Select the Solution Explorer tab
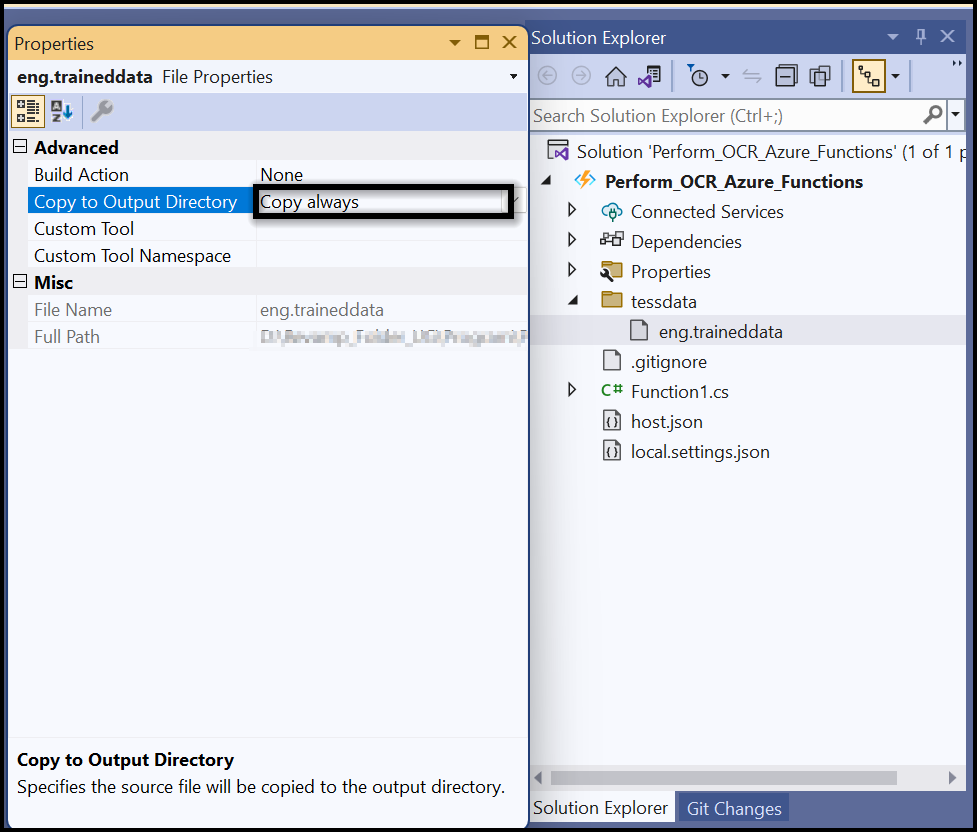This screenshot has height=832, width=977. tap(601, 807)
